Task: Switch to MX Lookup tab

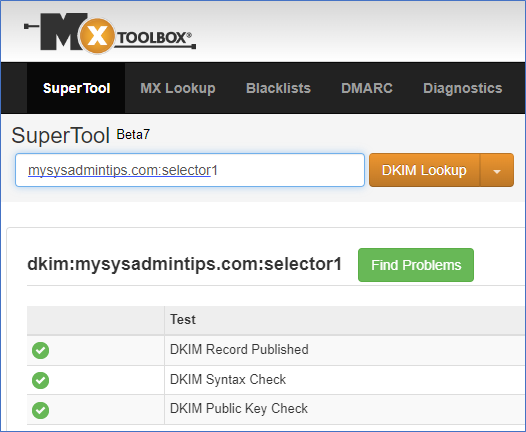Action: click(178, 88)
